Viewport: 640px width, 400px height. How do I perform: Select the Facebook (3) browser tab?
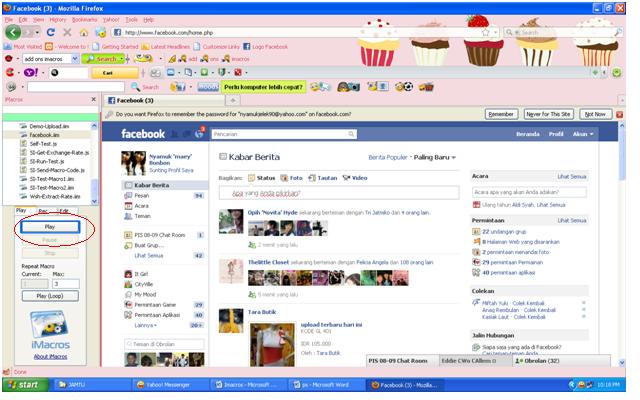click(x=164, y=100)
